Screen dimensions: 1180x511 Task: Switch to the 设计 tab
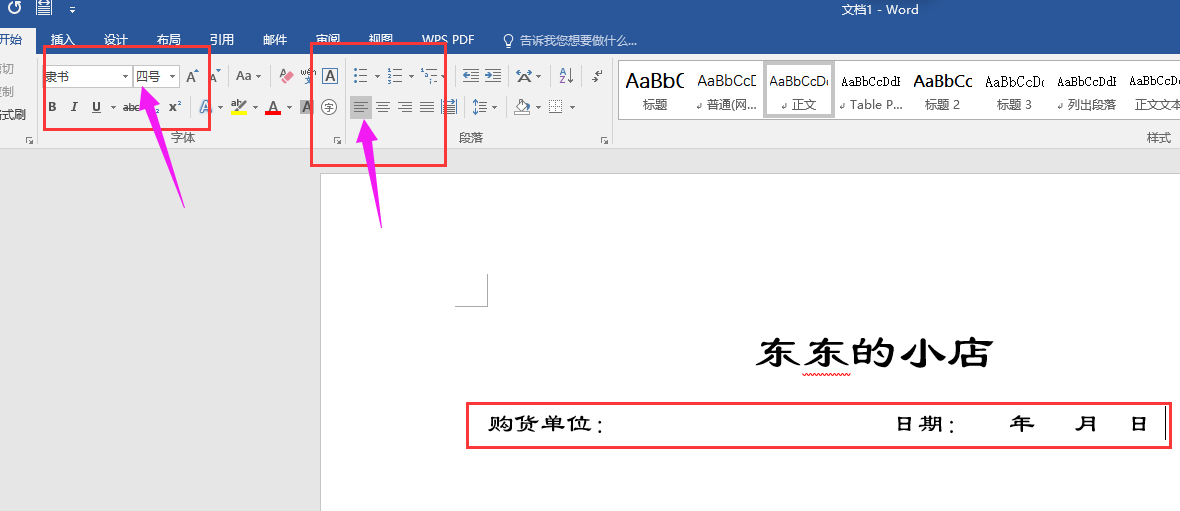116,40
